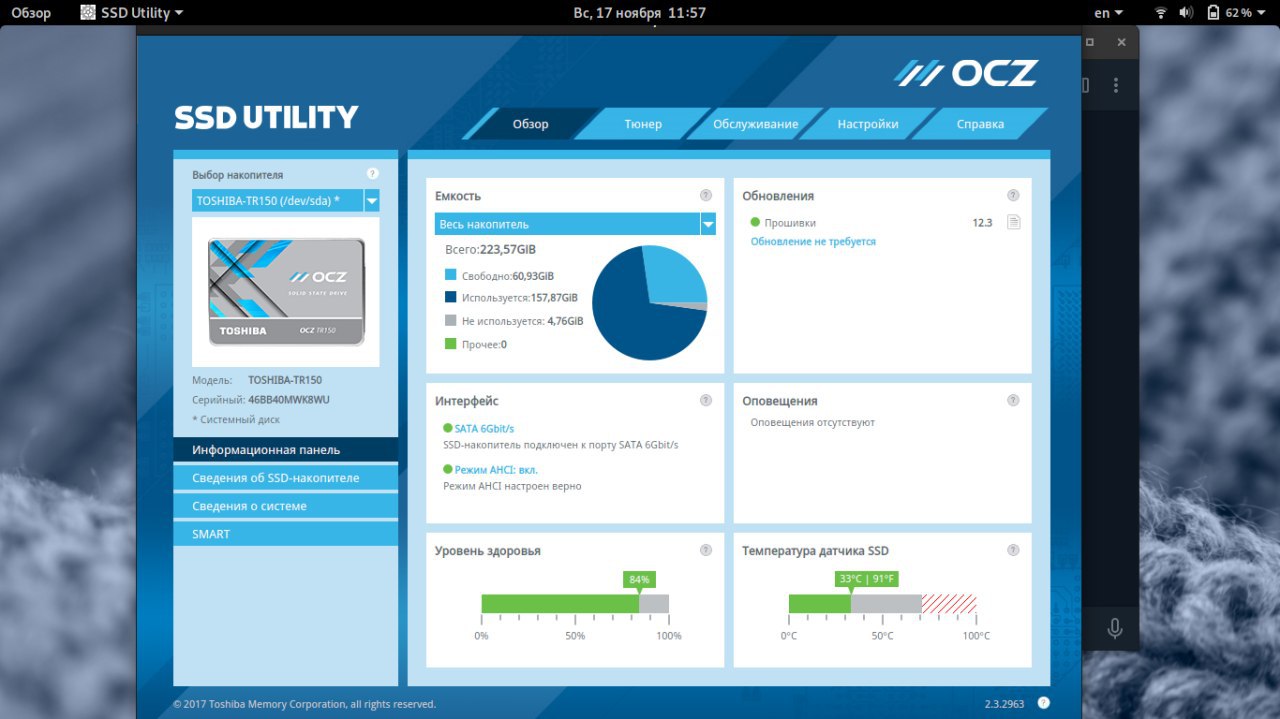Switch to the Справка tab
The width and height of the screenshot is (1280, 719).
click(x=980, y=124)
